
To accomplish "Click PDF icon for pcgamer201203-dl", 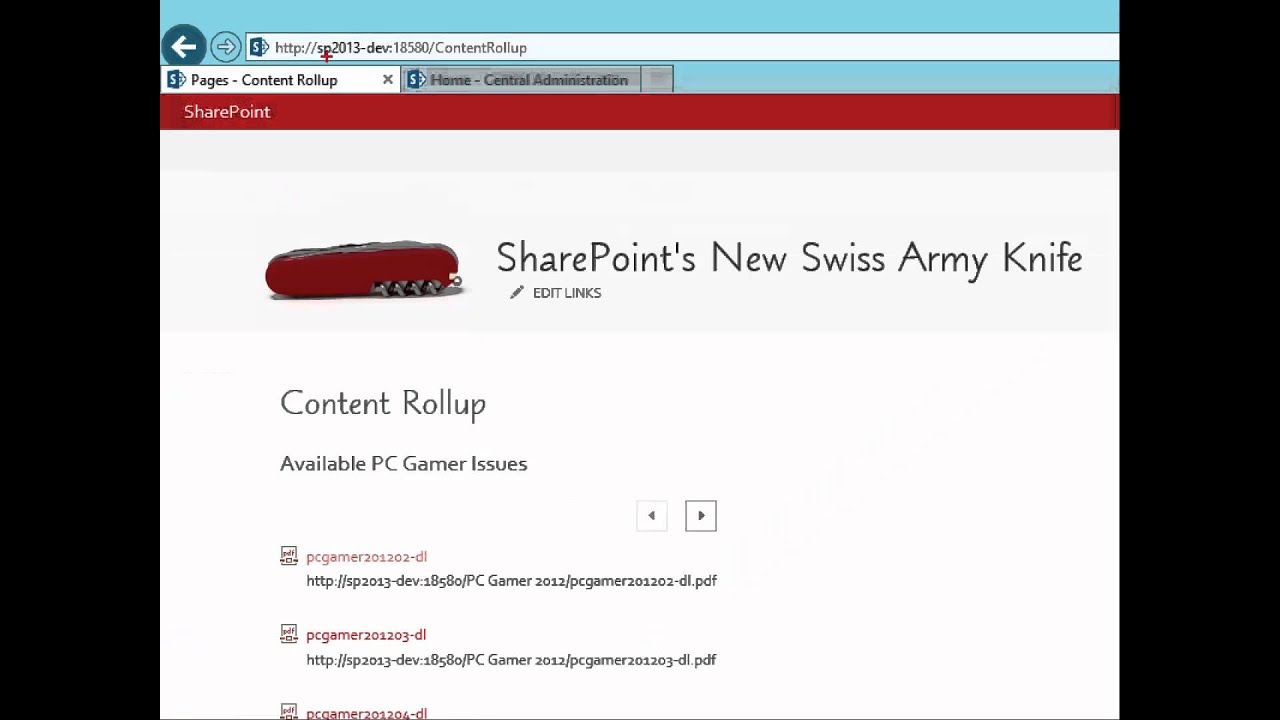I will coord(289,633).
